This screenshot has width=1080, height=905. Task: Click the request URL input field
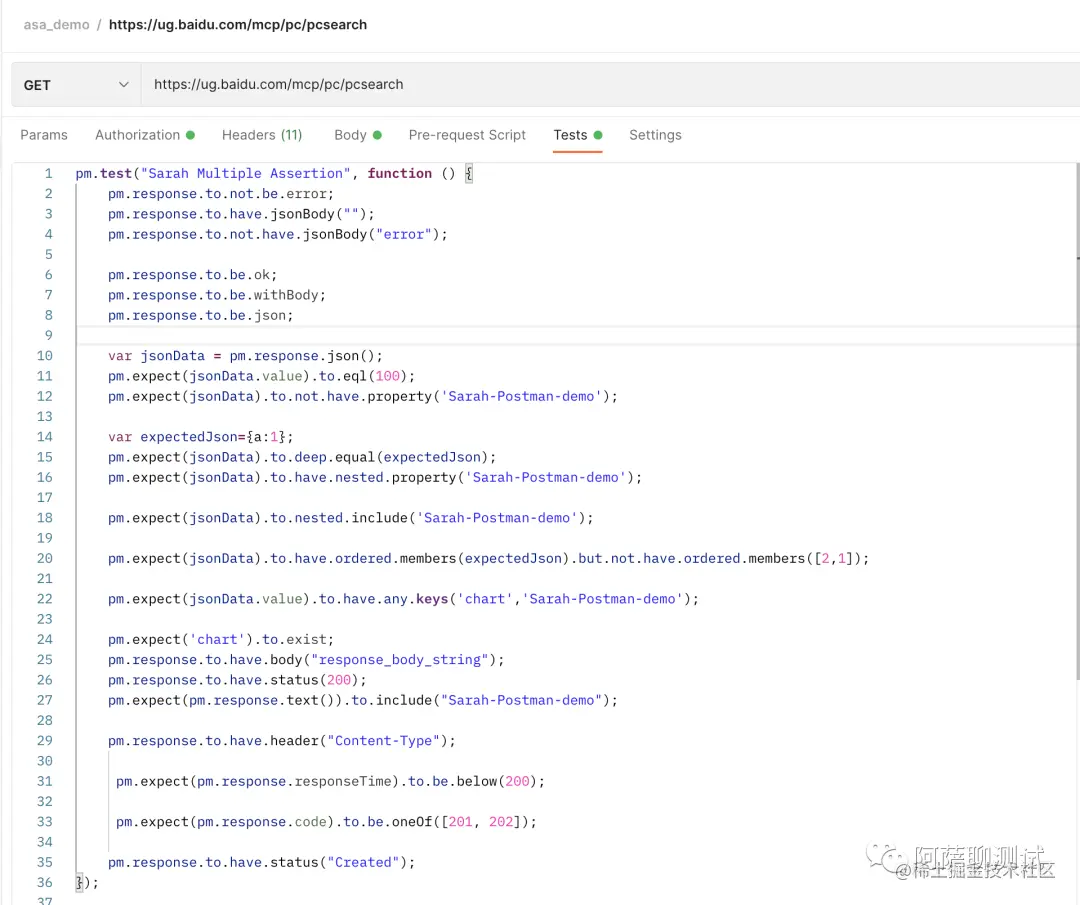click(x=610, y=85)
